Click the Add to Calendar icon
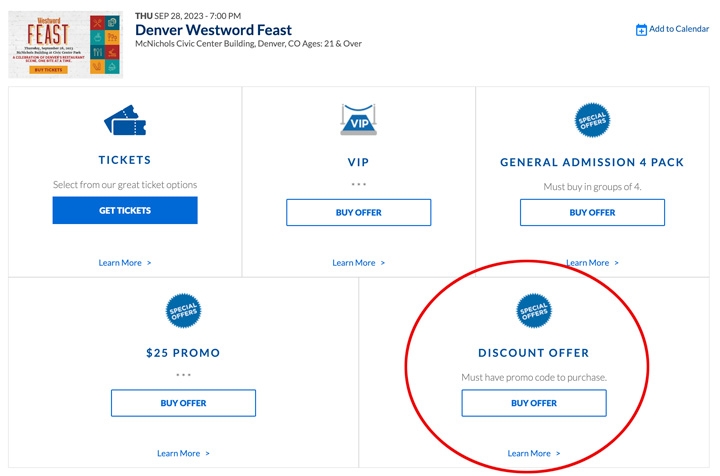Viewport: 720px width, 476px height. click(x=641, y=30)
